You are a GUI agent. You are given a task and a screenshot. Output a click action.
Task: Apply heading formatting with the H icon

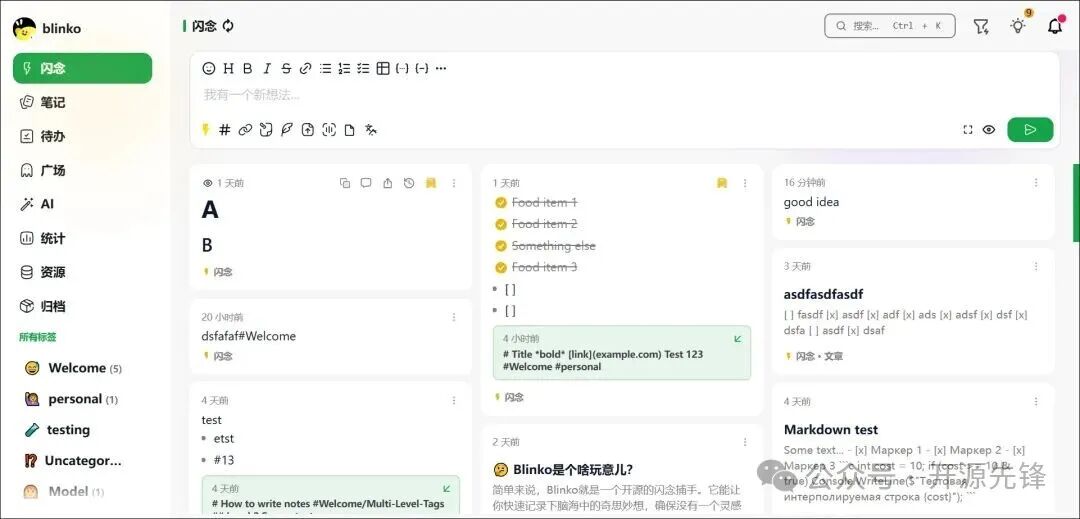229,68
